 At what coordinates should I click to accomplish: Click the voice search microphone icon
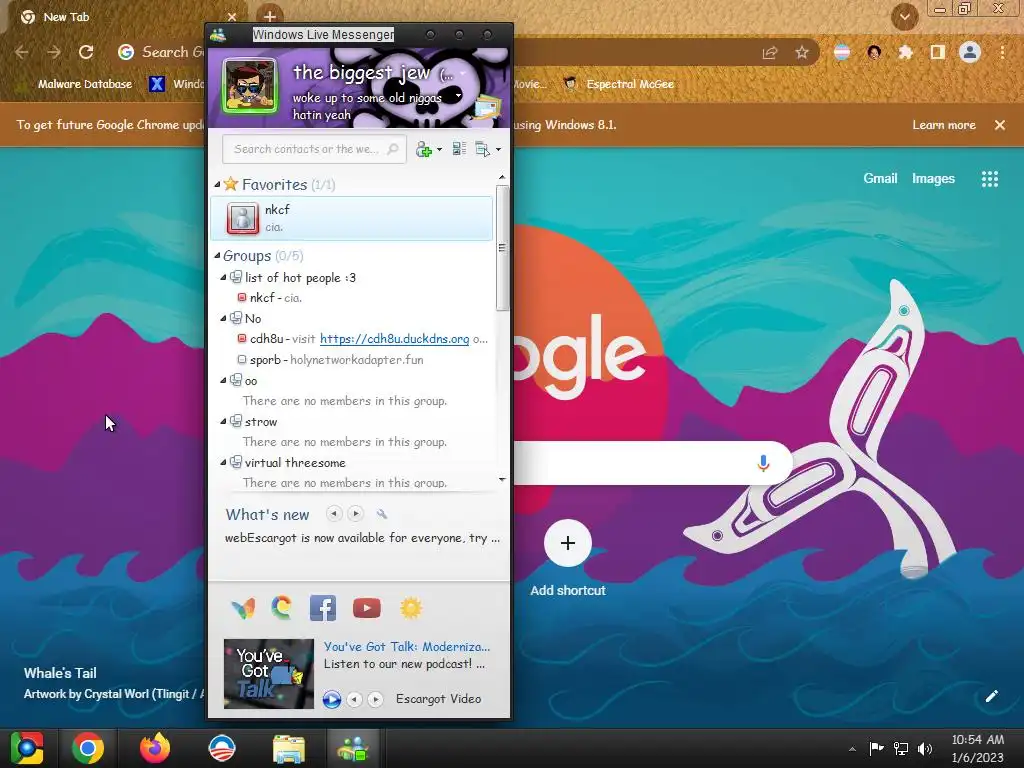click(763, 463)
